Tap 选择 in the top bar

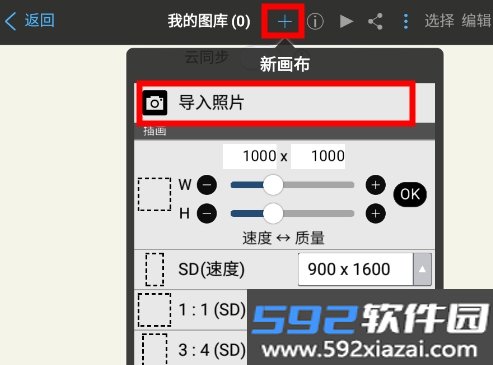pos(439,21)
